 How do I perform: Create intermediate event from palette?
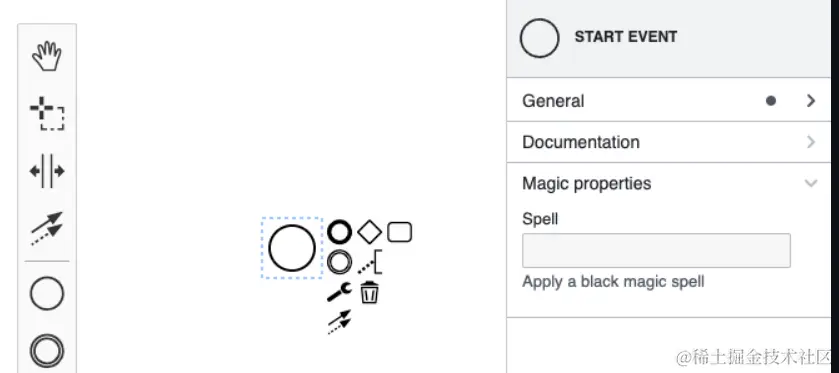tap(47, 351)
